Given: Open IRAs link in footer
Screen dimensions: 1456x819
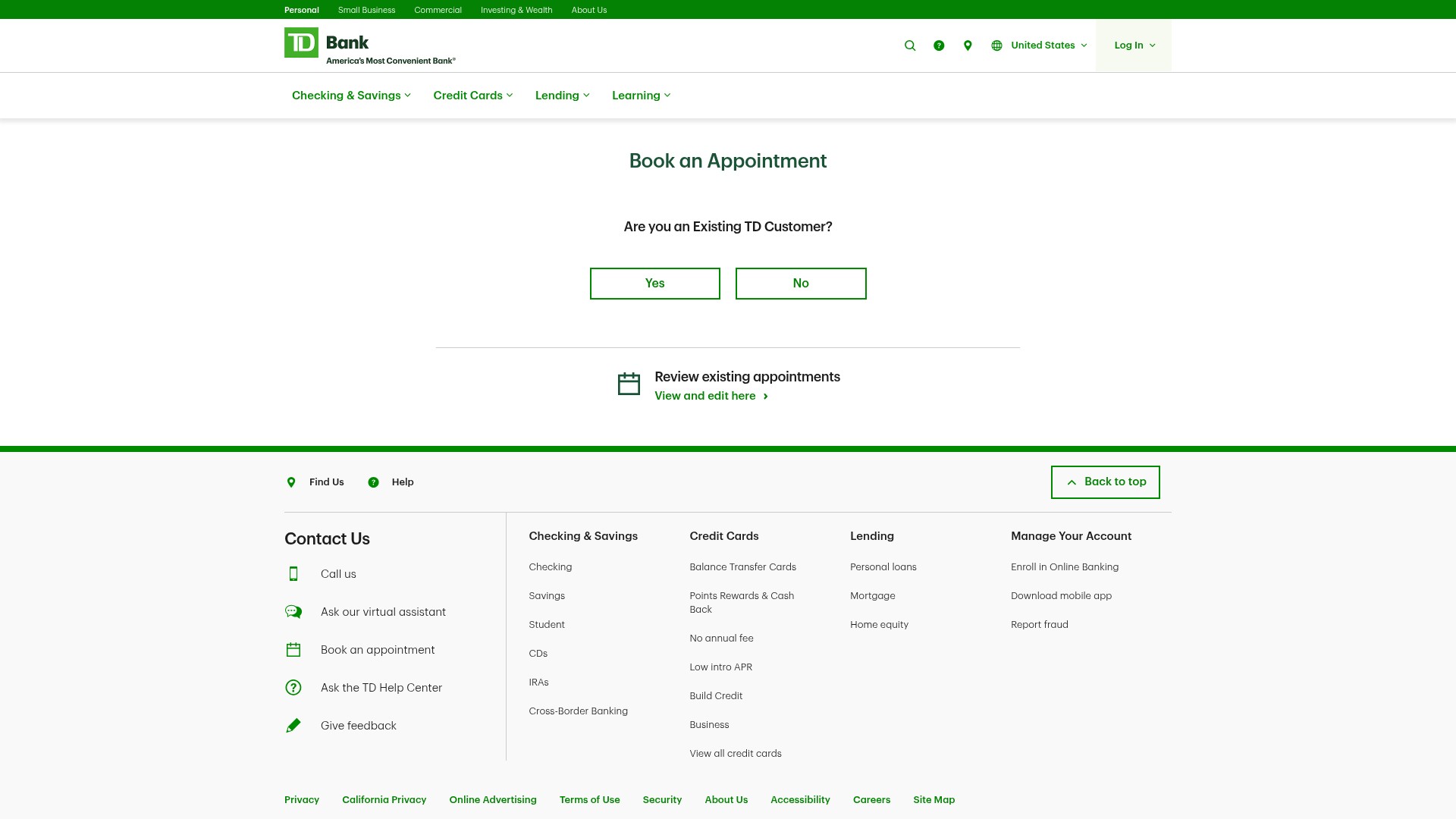Looking at the screenshot, I should [539, 682].
